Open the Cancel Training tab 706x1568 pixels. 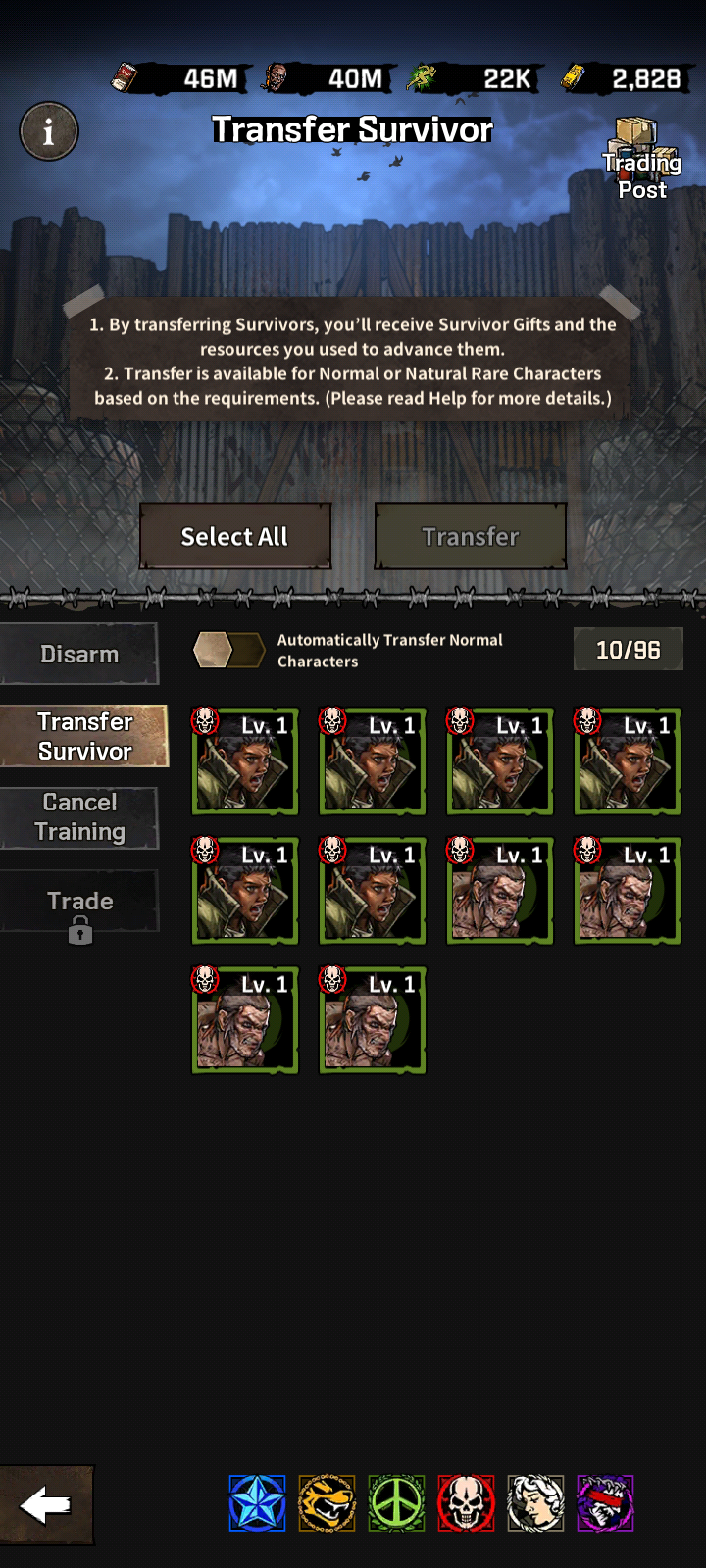(x=79, y=817)
